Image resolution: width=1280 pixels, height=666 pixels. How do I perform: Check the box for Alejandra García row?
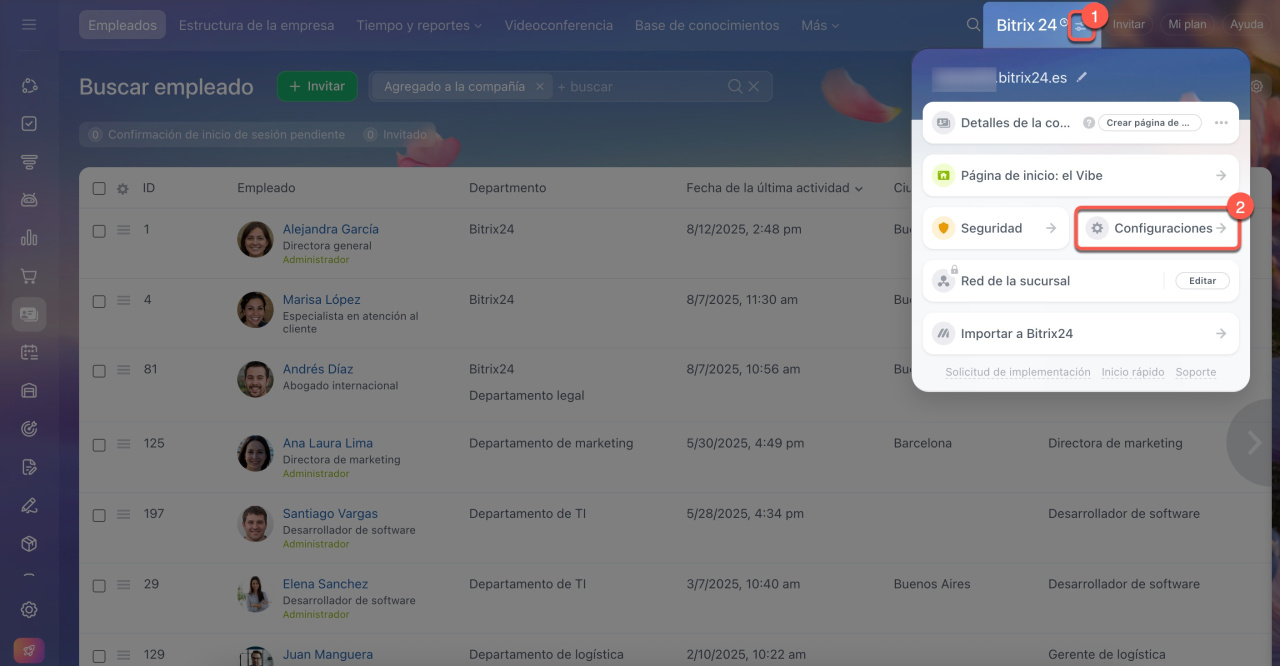(99, 230)
